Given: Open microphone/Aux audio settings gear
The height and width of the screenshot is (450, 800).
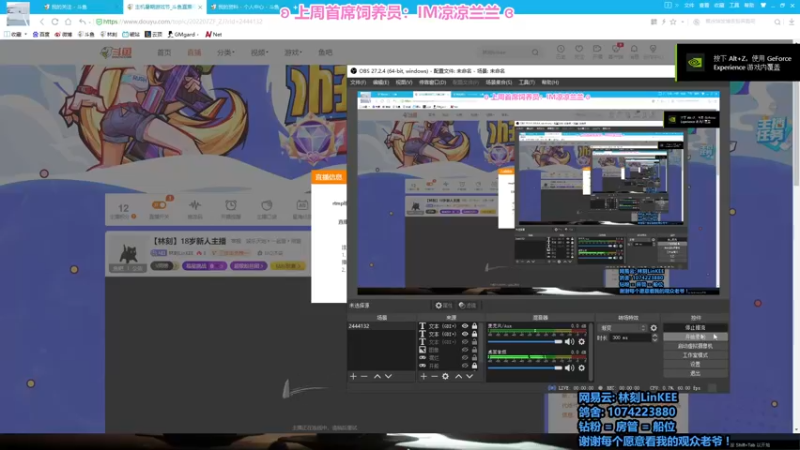Looking at the screenshot, I should (582, 342).
